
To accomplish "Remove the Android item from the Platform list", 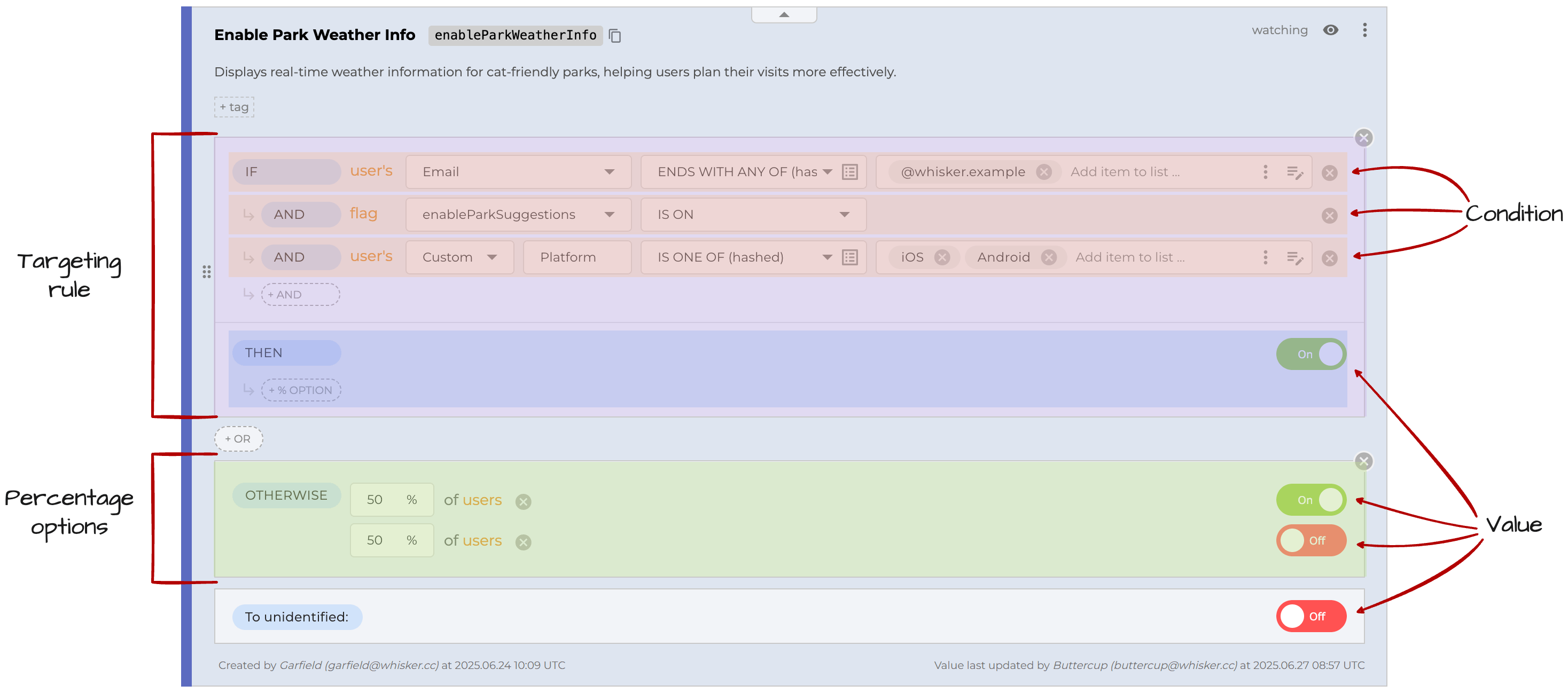I will pos(1049,257).
